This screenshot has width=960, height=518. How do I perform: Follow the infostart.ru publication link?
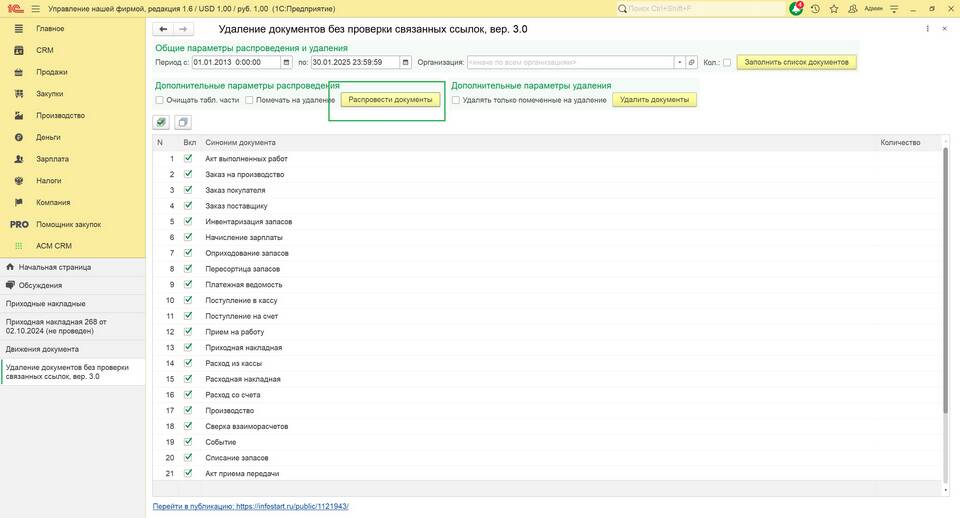[x=250, y=506]
